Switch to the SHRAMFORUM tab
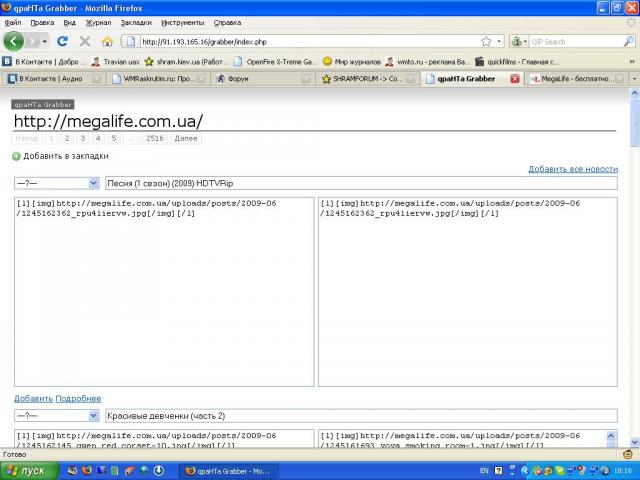 click(368, 79)
